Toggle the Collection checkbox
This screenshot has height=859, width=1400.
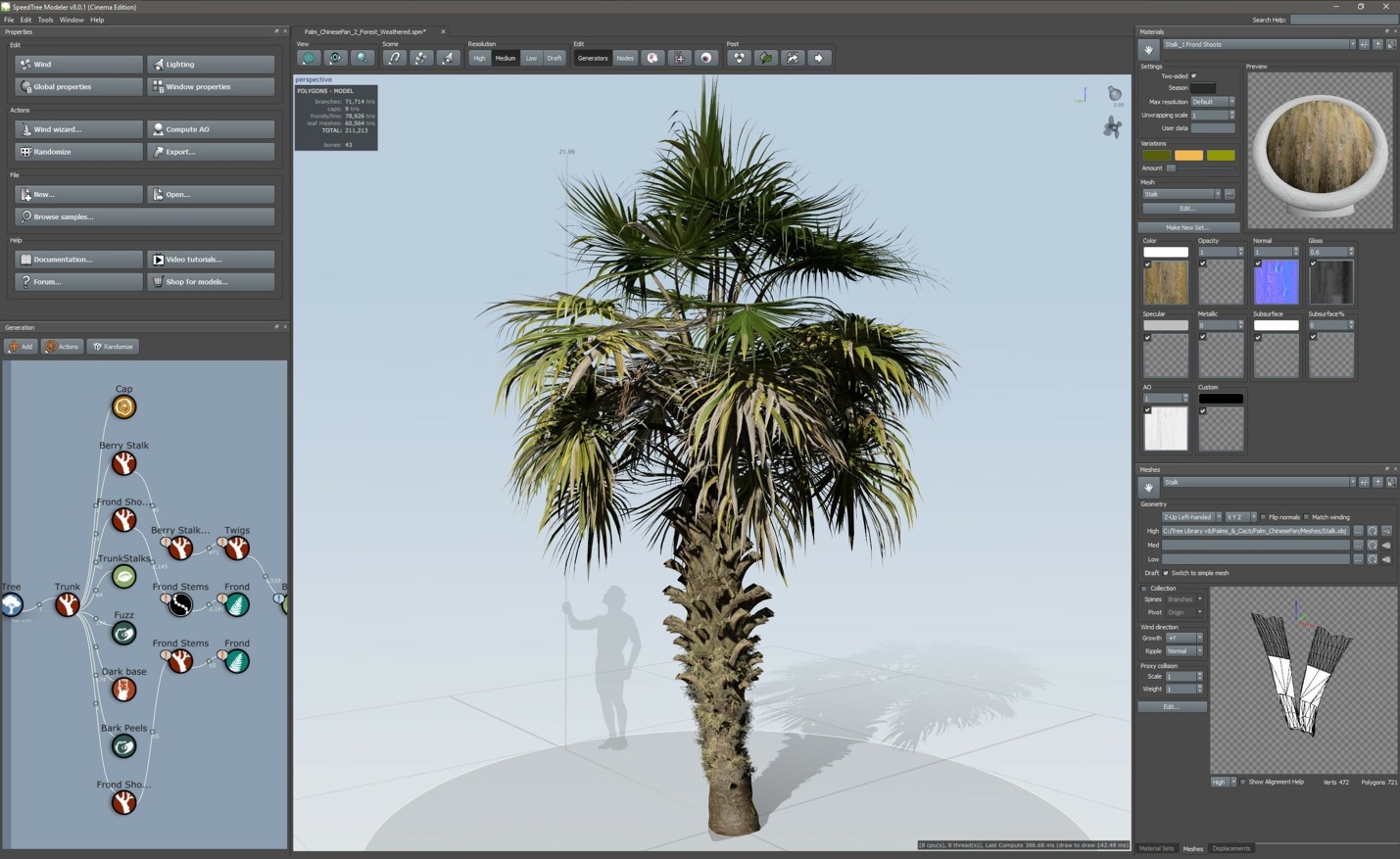point(1144,589)
